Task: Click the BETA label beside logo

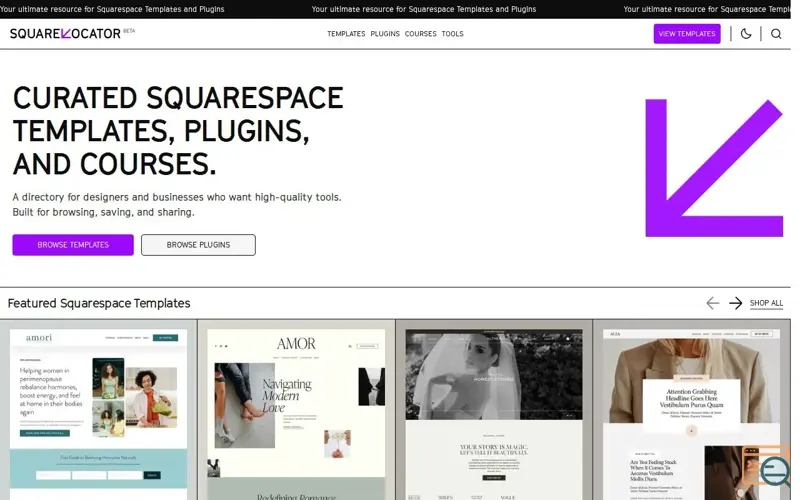Action: 129,31
